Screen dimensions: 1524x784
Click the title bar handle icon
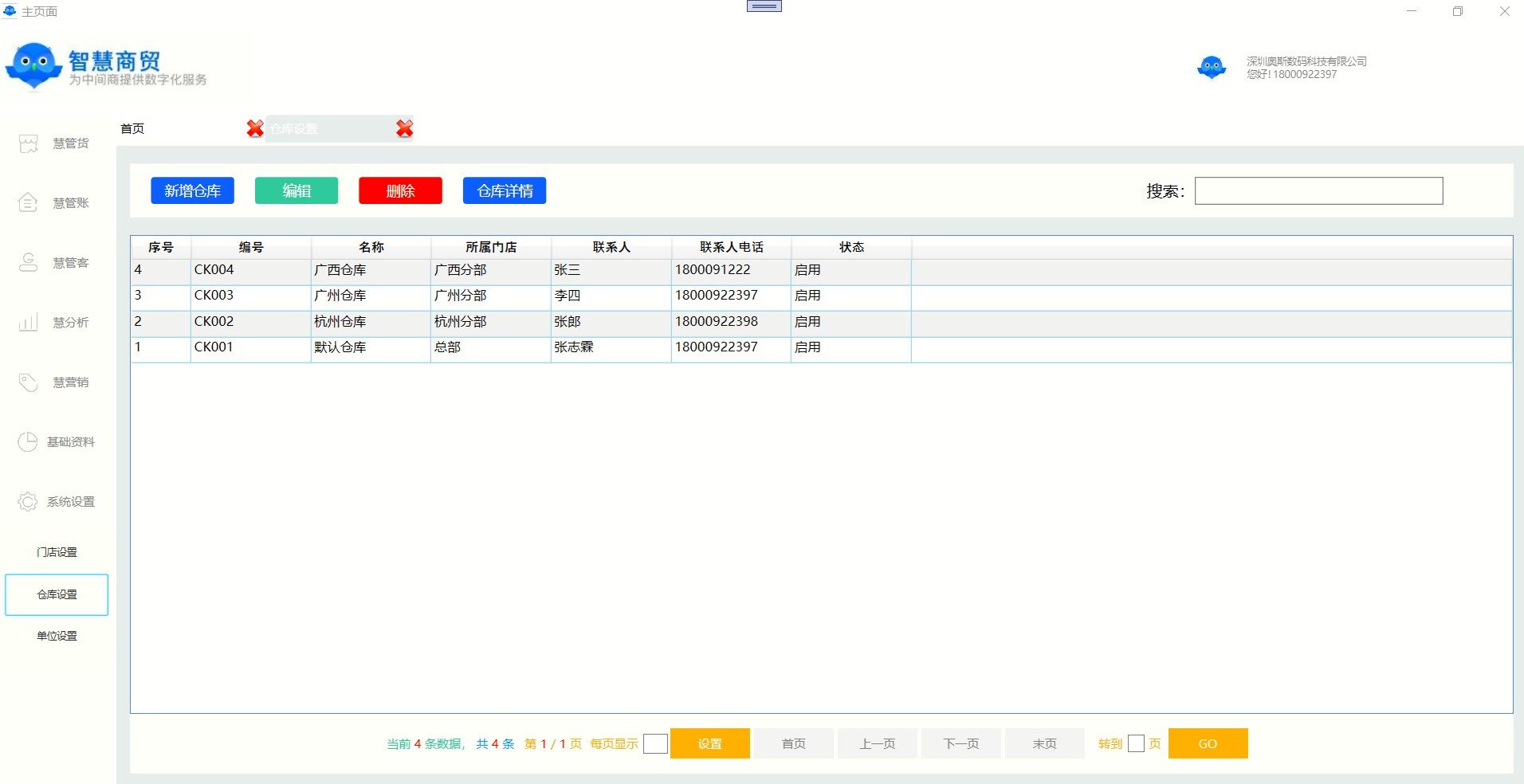tap(764, 6)
